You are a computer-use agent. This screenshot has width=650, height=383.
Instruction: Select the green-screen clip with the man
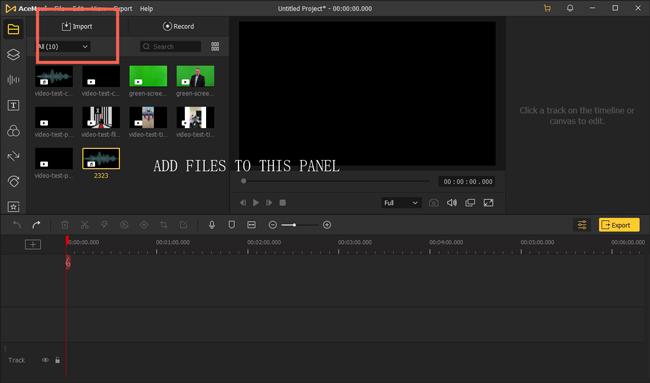195,76
